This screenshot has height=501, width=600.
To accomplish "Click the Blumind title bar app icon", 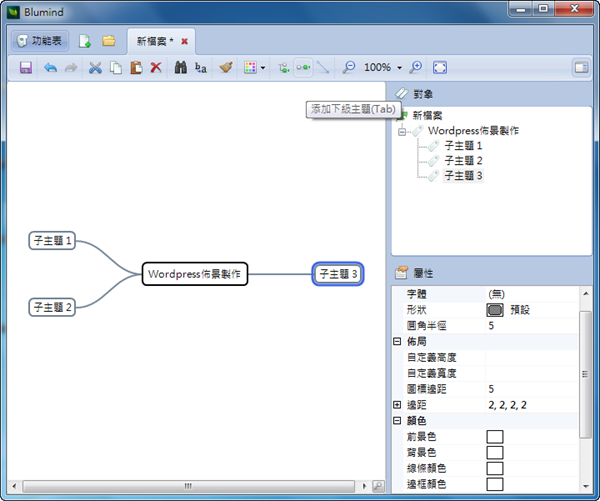I will coord(13,12).
